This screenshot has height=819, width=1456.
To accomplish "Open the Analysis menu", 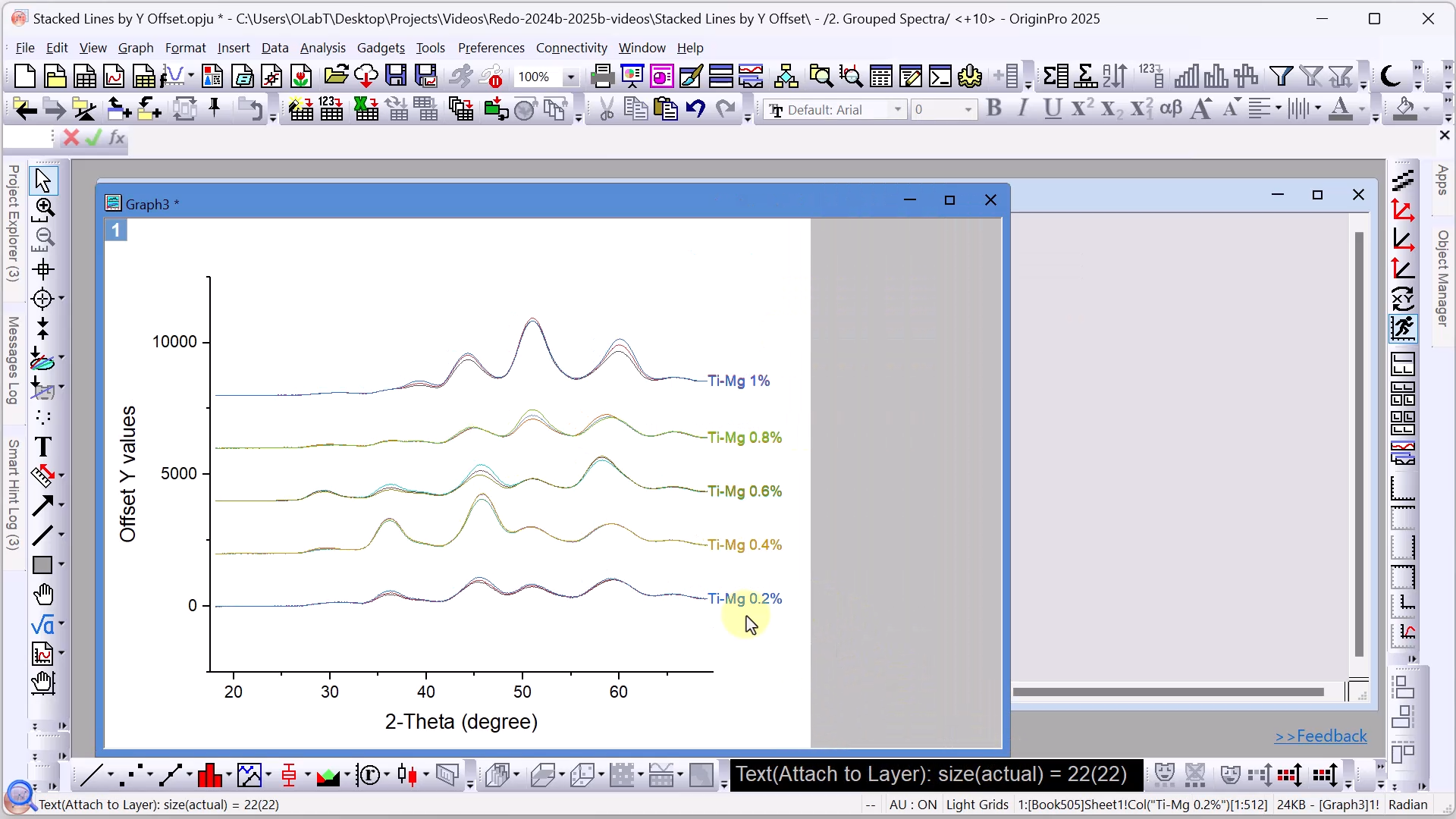I will (322, 48).
